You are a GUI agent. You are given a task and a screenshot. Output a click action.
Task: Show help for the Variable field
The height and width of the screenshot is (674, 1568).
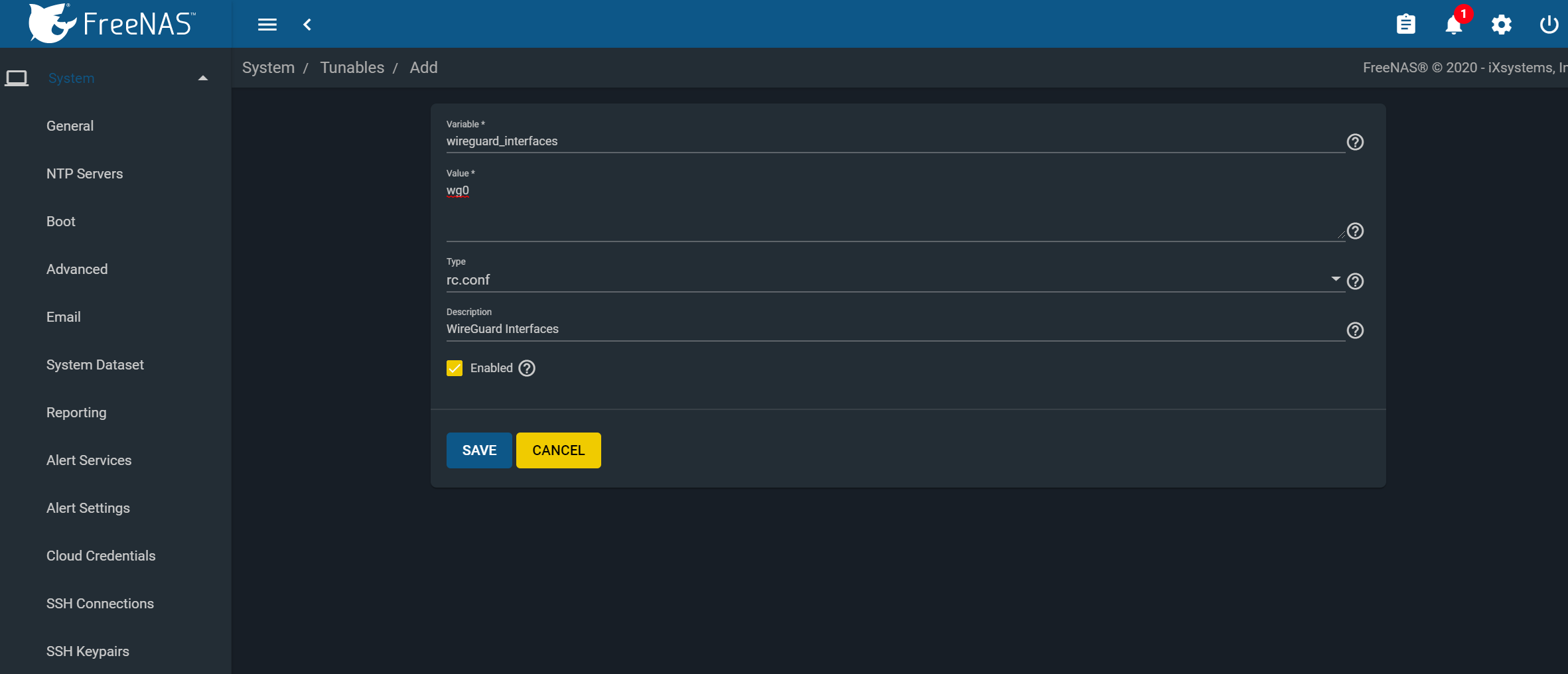[x=1355, y=142]
